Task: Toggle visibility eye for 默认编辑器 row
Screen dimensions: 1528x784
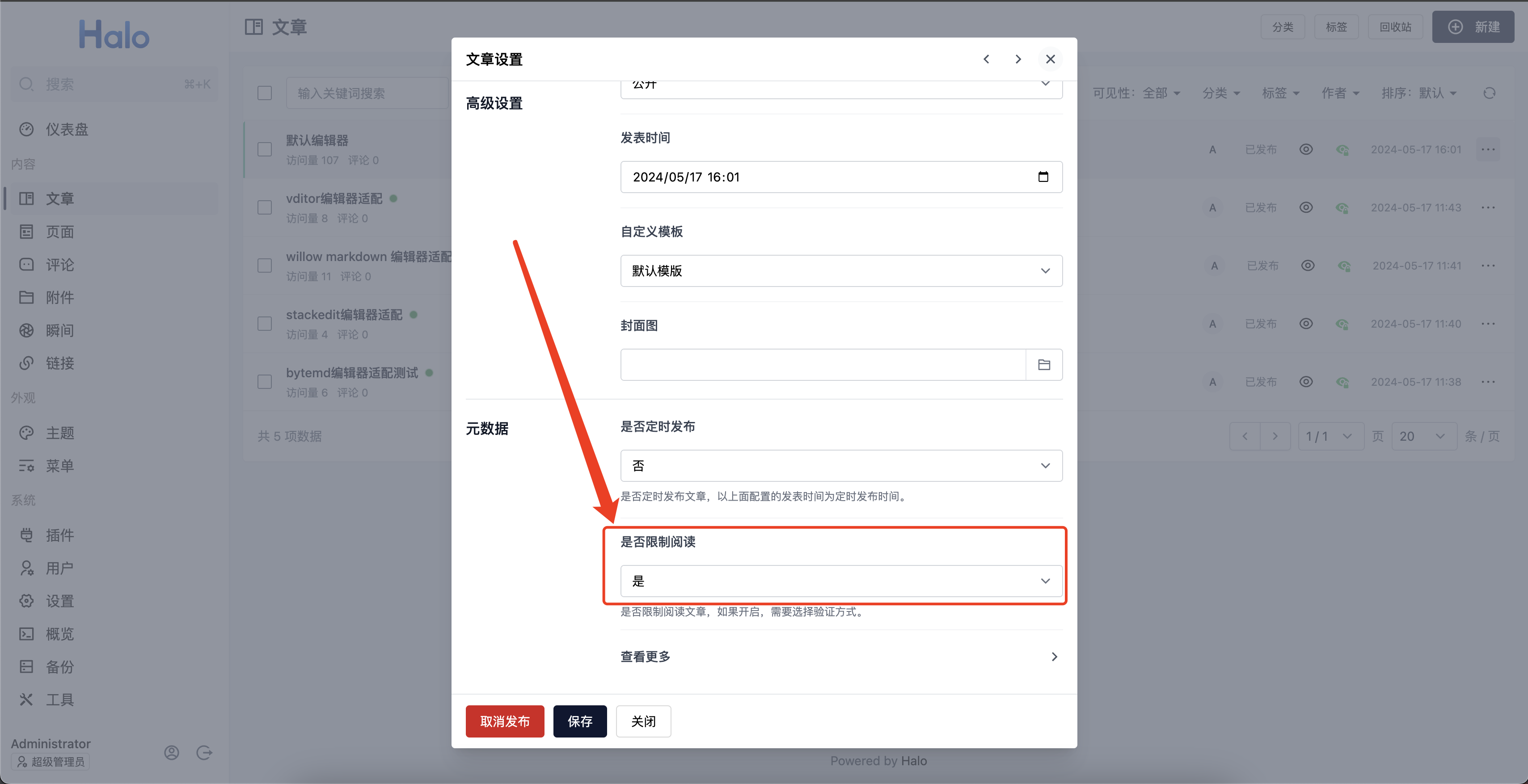Action: 1305,149
